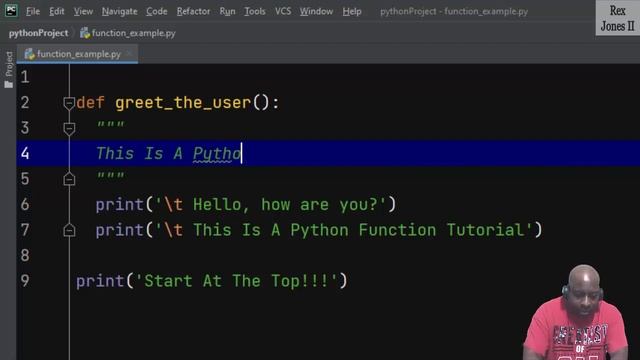Open the File menu

[x=33, y=11]
